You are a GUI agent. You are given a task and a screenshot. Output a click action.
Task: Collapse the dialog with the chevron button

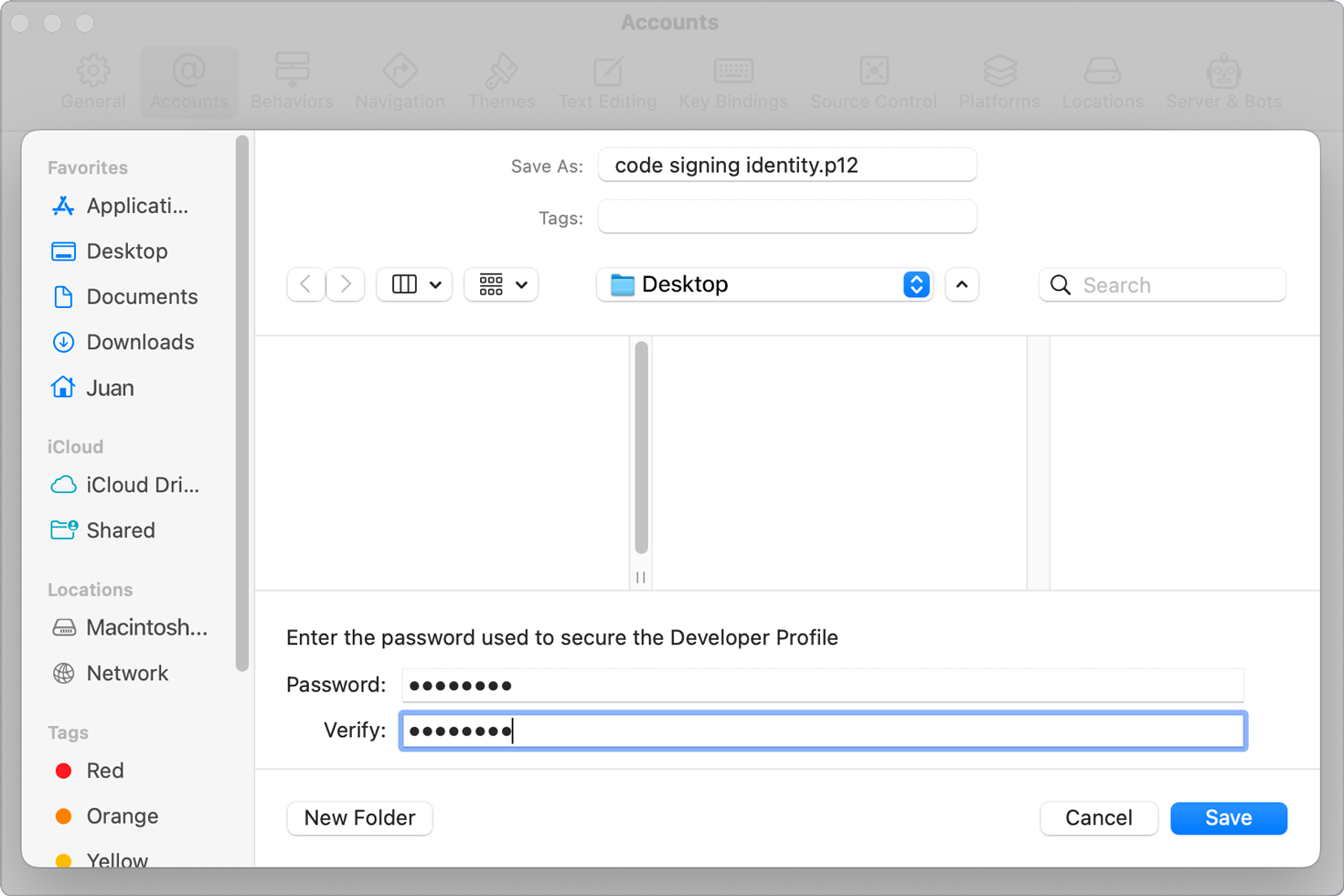962,284
